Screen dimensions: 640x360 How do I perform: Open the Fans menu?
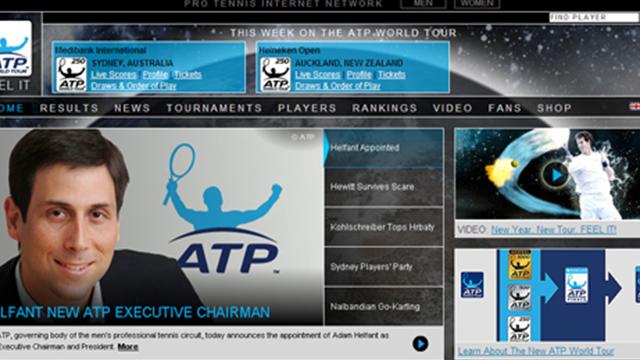504,108
